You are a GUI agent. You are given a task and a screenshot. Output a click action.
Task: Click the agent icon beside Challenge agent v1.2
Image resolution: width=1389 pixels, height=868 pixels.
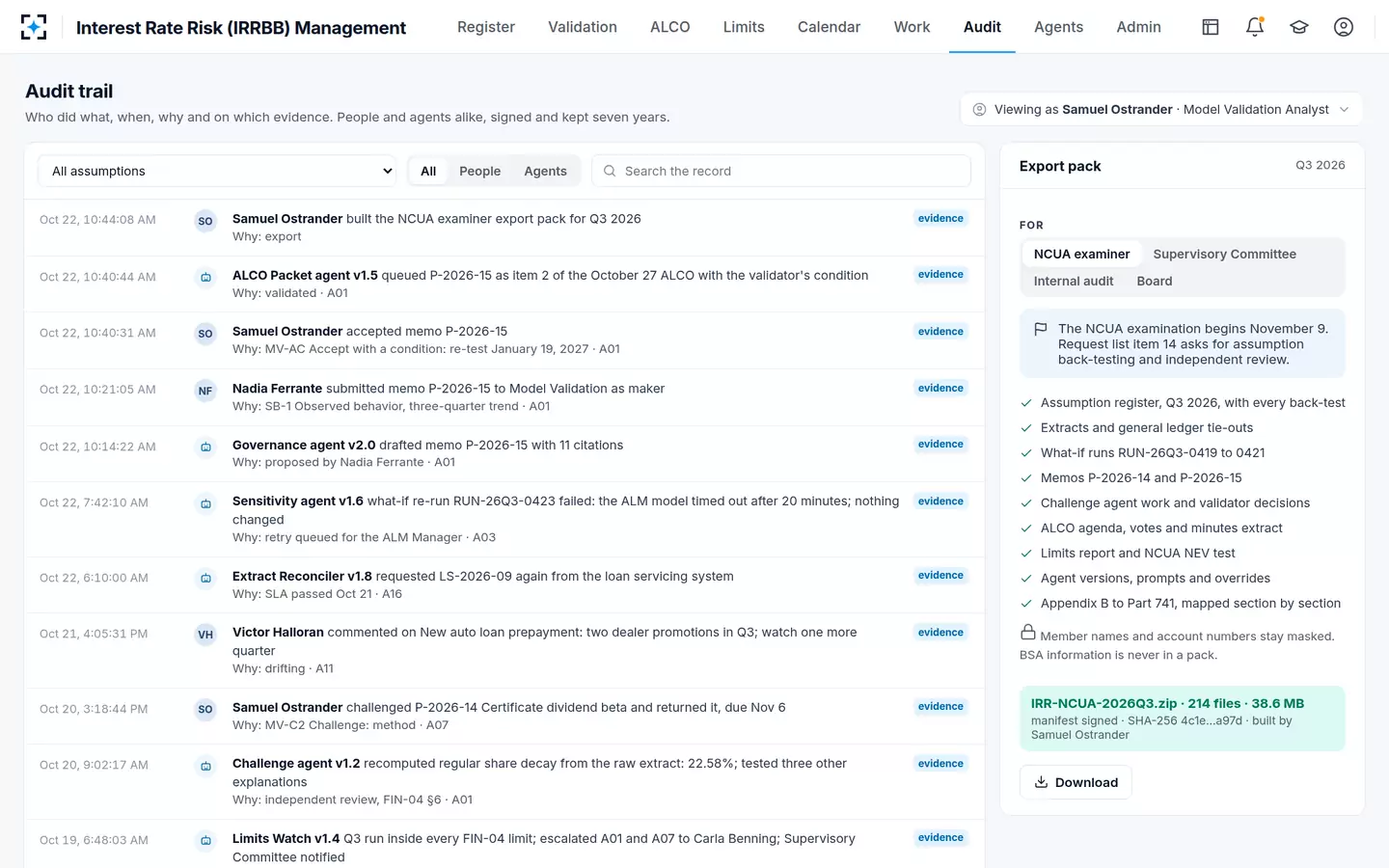click(x=205, y=766)
